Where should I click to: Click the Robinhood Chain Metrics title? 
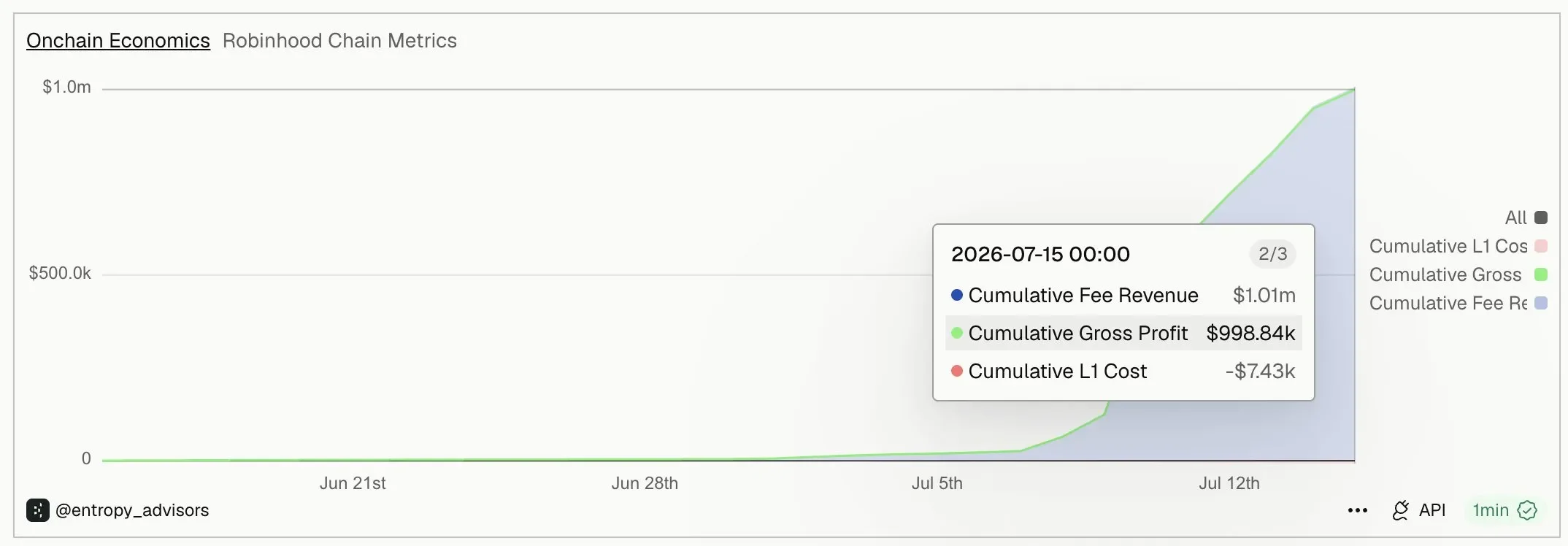point(339,41)
